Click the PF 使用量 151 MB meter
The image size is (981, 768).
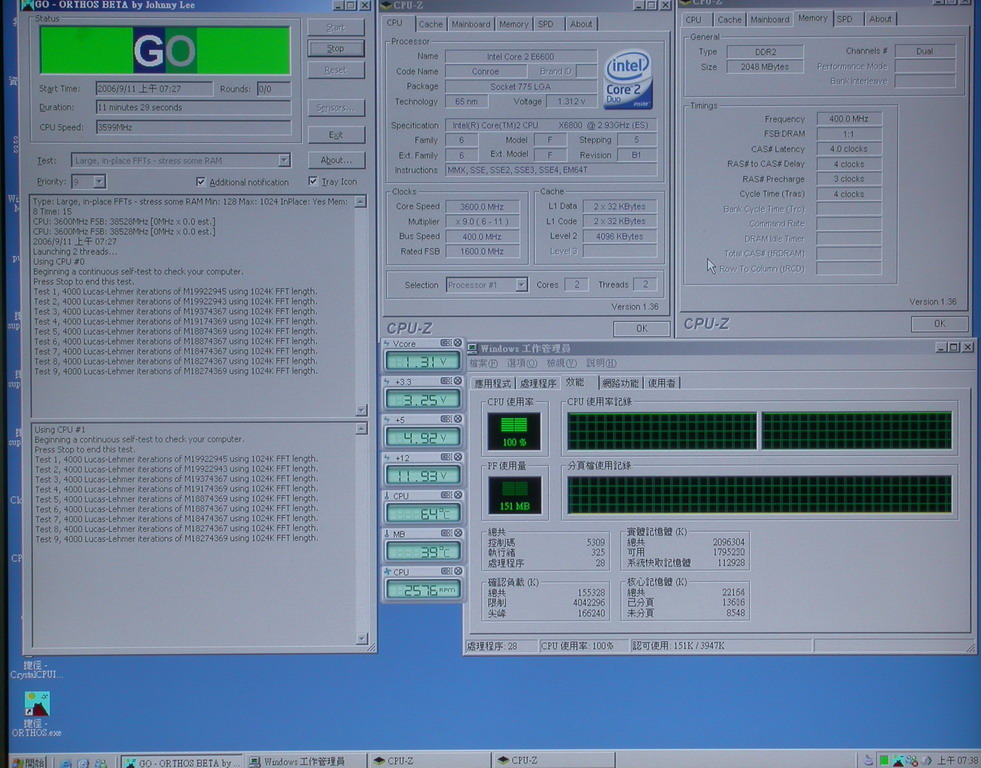514,495
